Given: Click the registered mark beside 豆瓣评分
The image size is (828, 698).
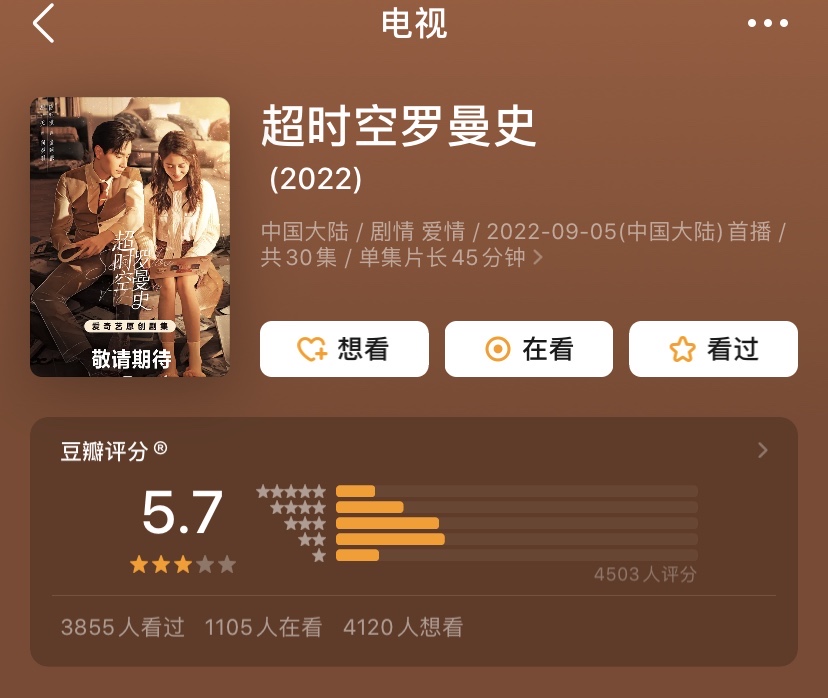Looking at the screenshot, I should pyautogui.click(x=161, y=448).
